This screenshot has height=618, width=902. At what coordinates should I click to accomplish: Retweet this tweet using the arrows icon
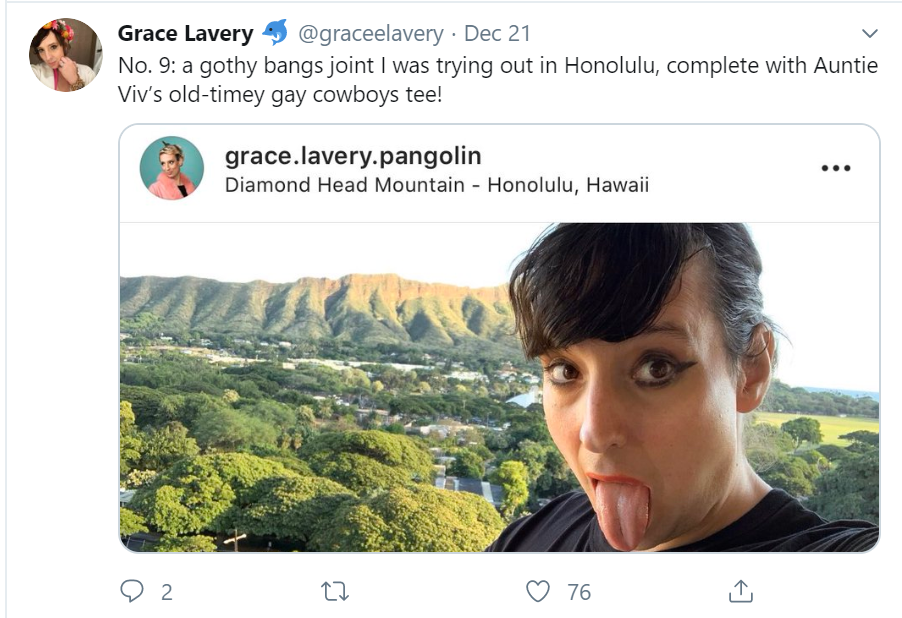[336, 591]
